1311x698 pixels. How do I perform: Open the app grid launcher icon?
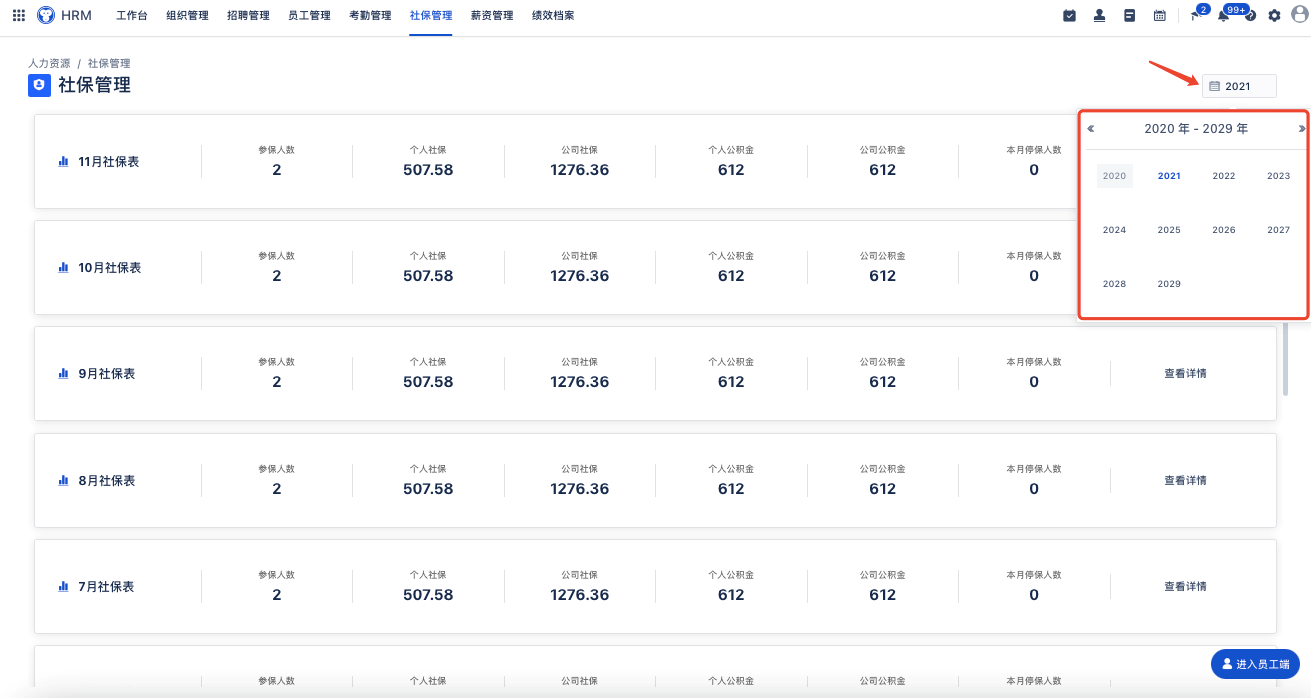tap(19, 15)
